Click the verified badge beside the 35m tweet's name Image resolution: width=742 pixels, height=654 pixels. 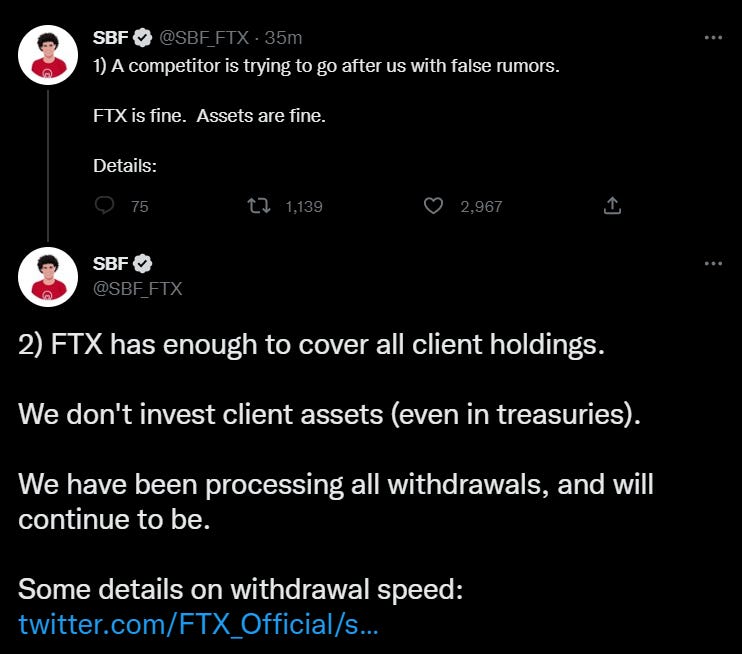(143, 38)
